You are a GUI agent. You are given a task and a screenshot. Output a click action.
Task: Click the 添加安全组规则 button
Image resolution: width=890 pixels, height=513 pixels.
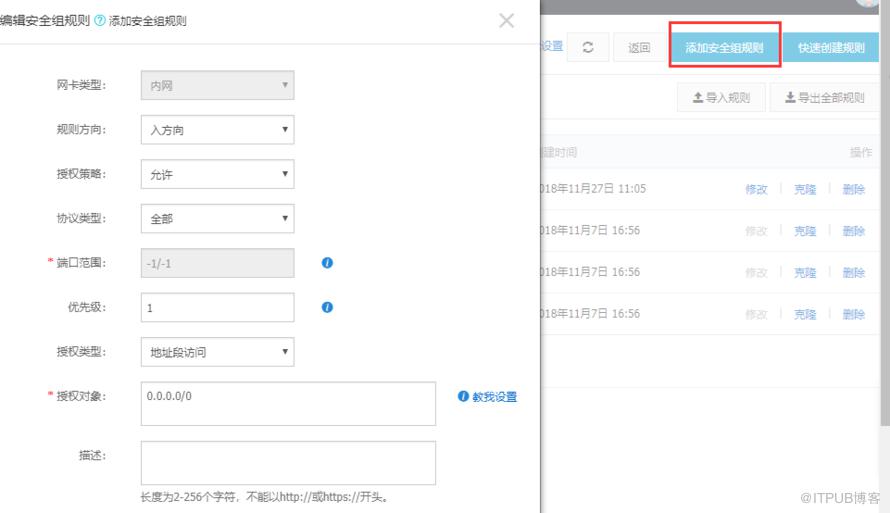724,47
